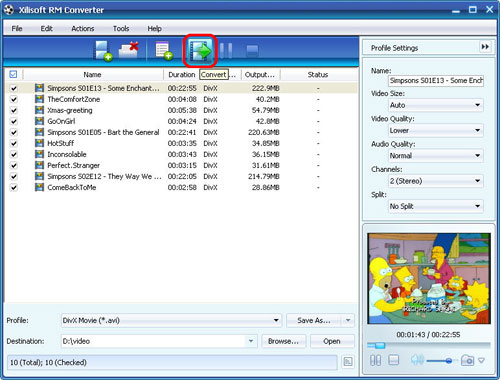Open the Save As arrow dropdown

point(348,320)
